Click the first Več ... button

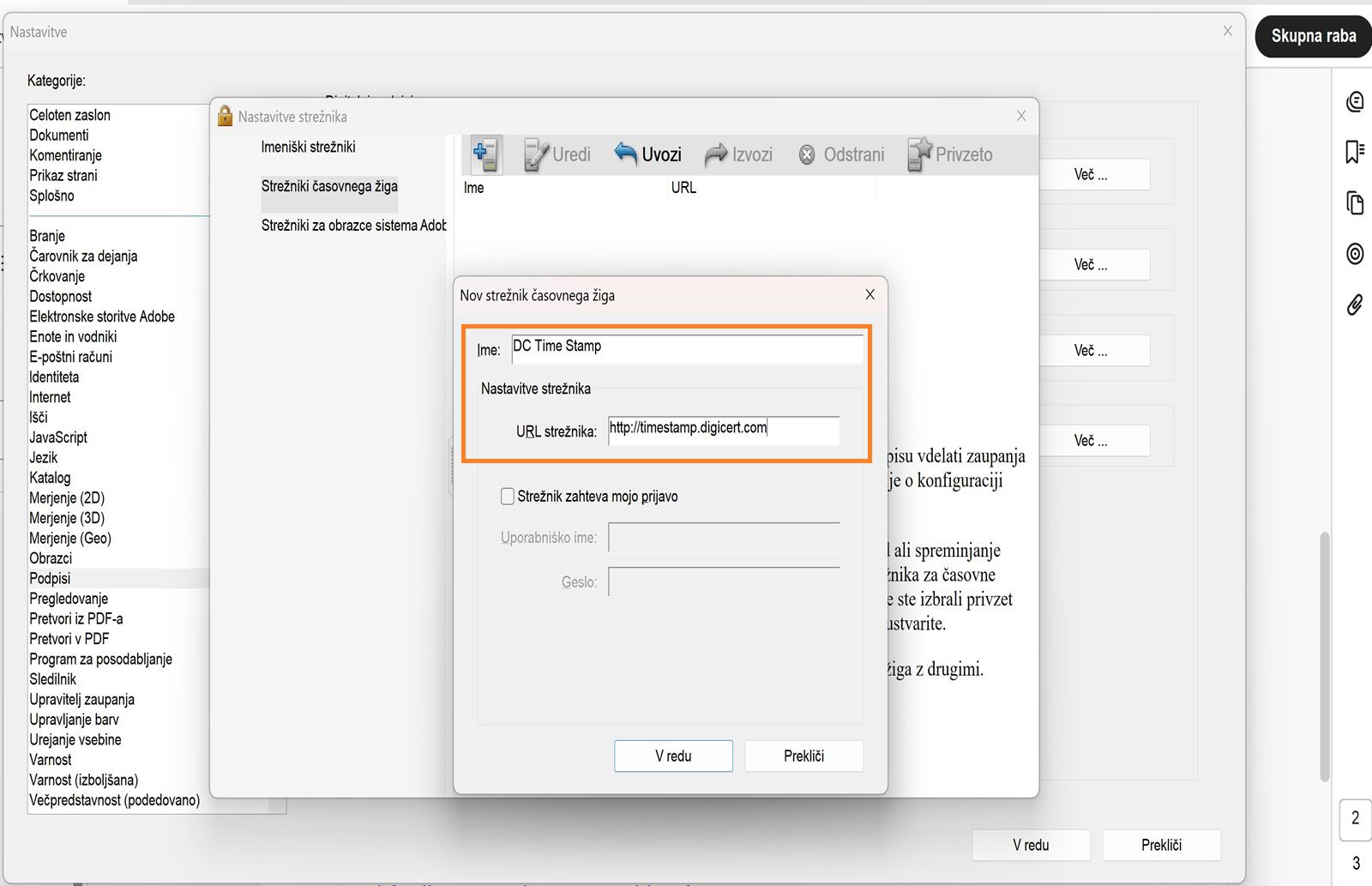pos(1091,175)
